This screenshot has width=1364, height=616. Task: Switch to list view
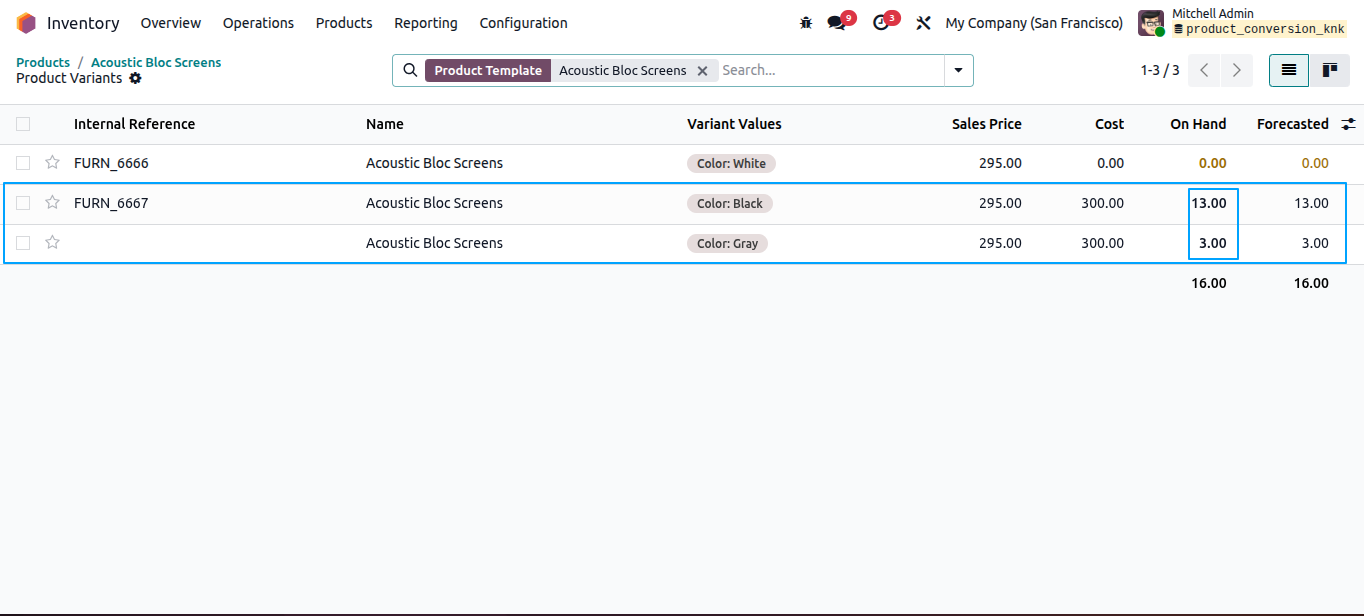coord(1289,70)
